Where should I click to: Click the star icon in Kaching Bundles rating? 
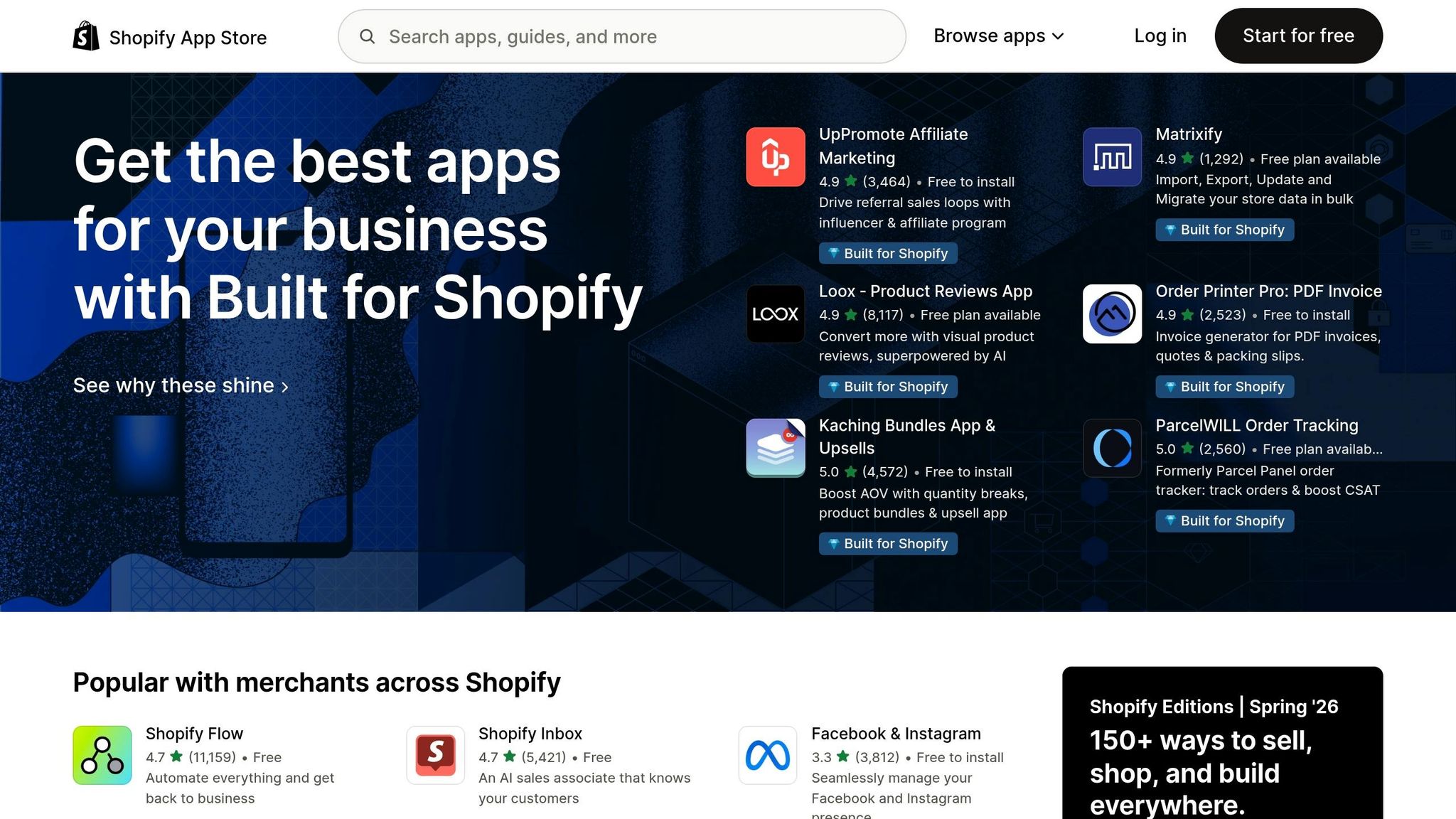(851, 471)
